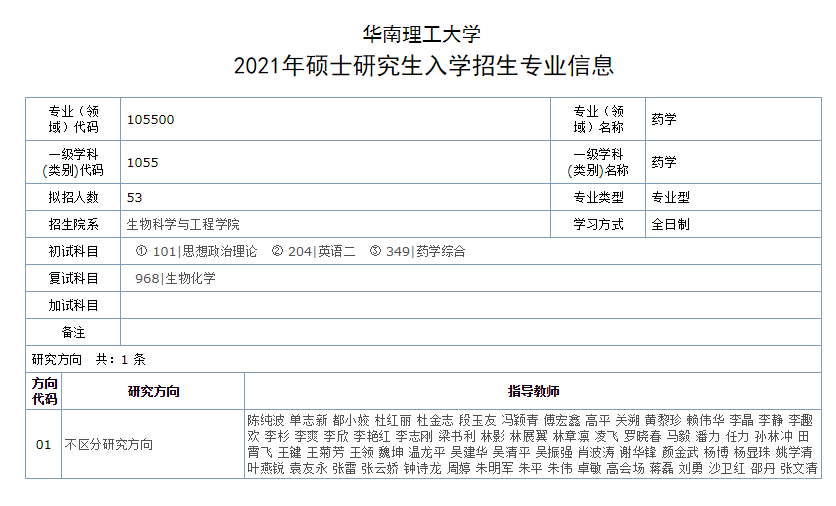Viewport: 836px width, 506px height.
Task: Click the label 专业（领域）名称
Action: tap(598, 119)
